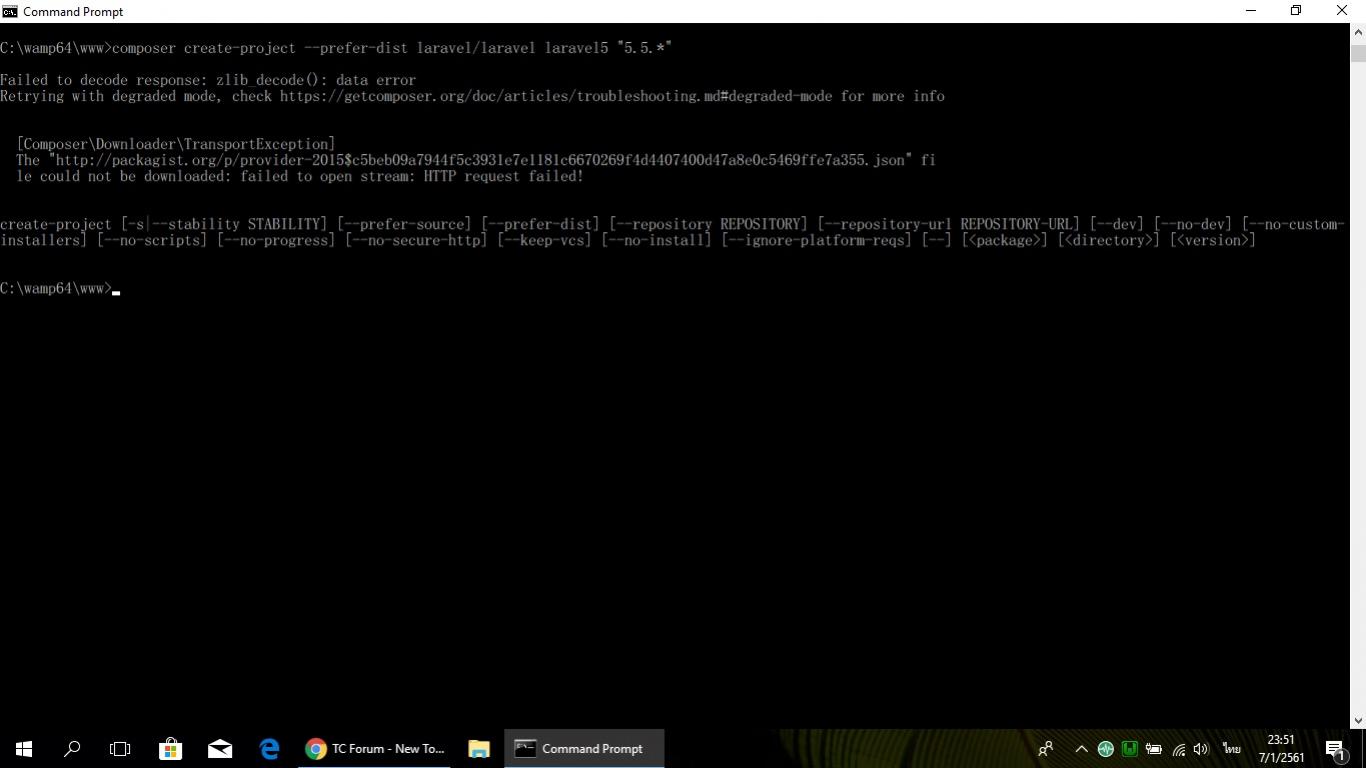This screenshot has height=768, width=1366.
Task: Expand hidden system tray icons
Action: [x=1081, y=748]
